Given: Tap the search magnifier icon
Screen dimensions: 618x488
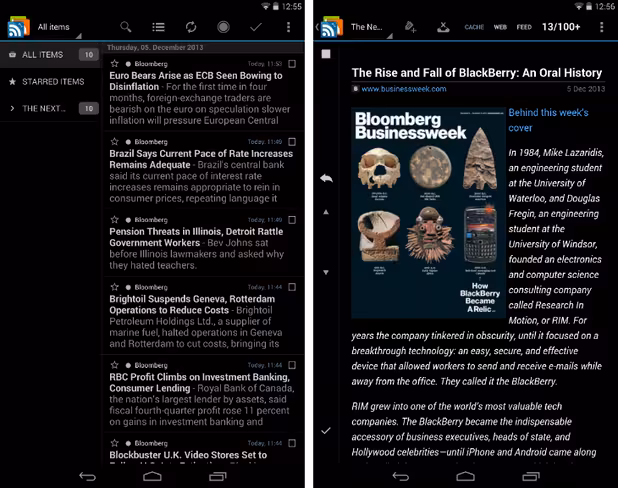Looking at the screenshot, I should click(x=125, y=27).
